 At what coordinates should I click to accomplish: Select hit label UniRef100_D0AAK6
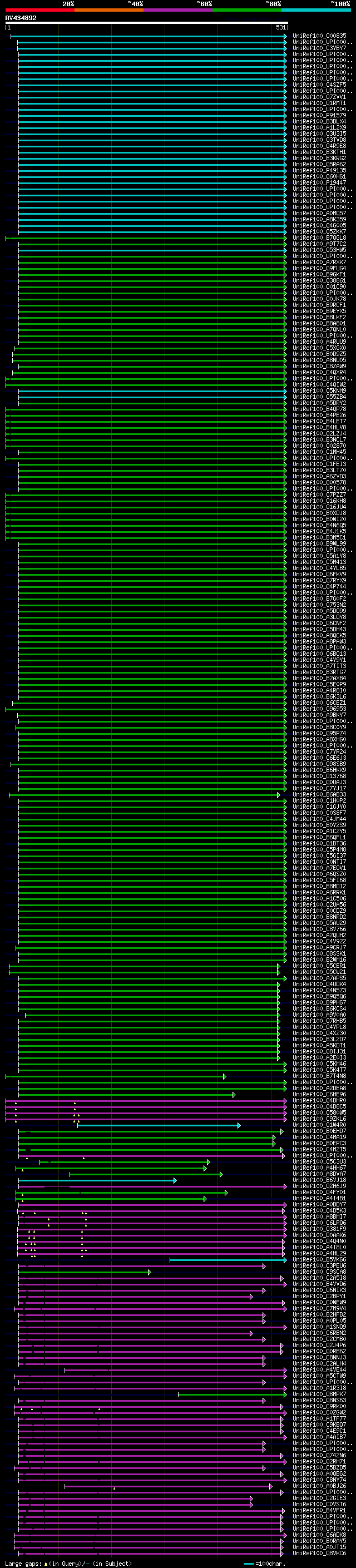click(319, 1235)
